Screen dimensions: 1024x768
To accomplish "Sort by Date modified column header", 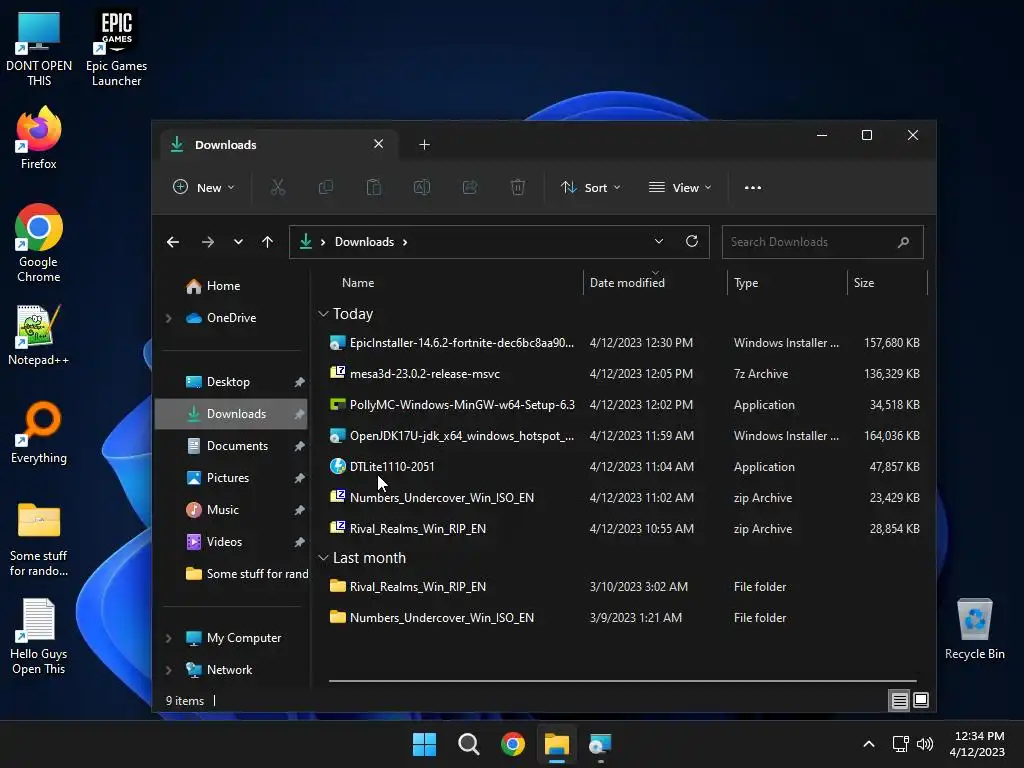I will [x=655, y=283].
